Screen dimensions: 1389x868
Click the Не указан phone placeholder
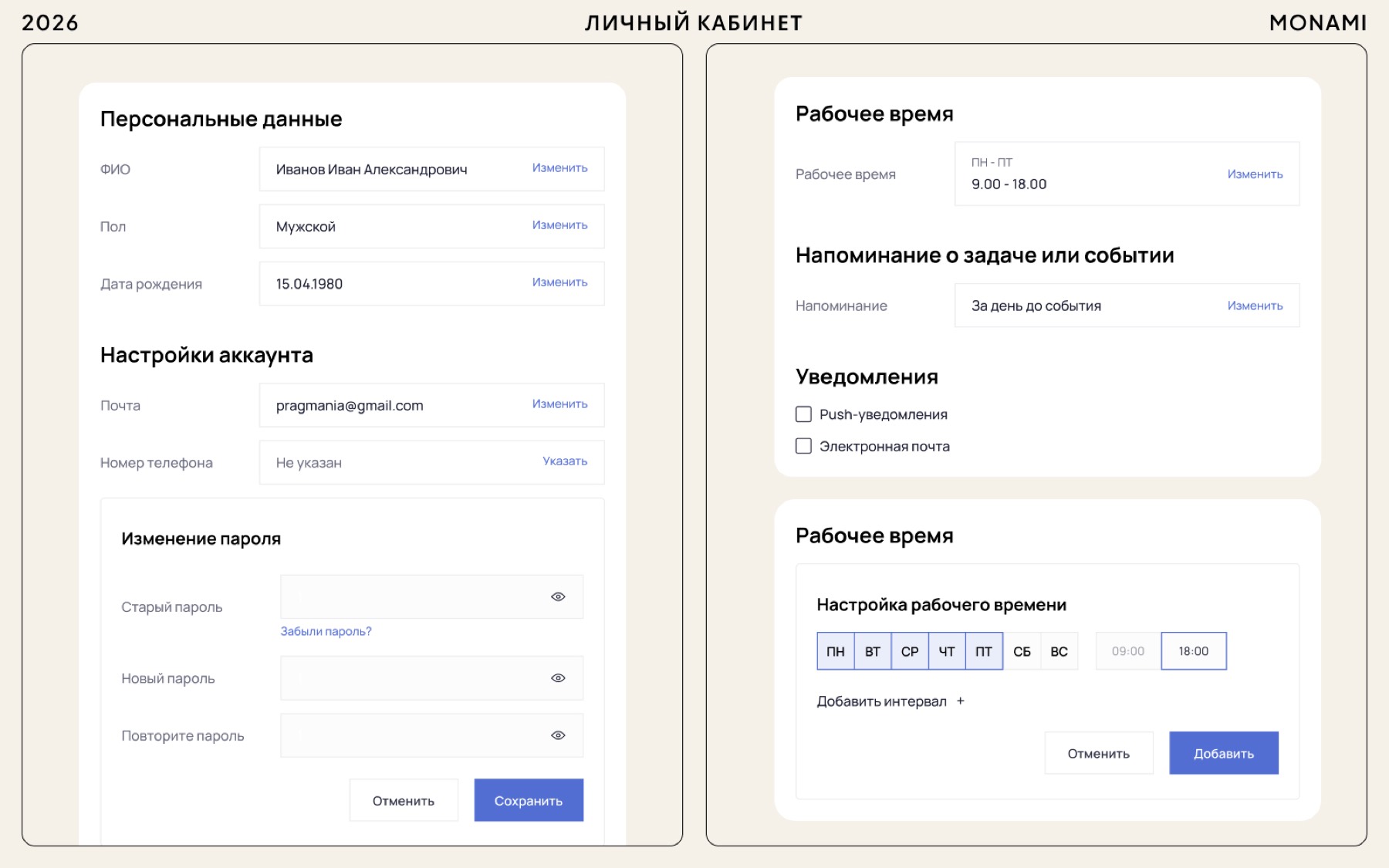(309, 463)
